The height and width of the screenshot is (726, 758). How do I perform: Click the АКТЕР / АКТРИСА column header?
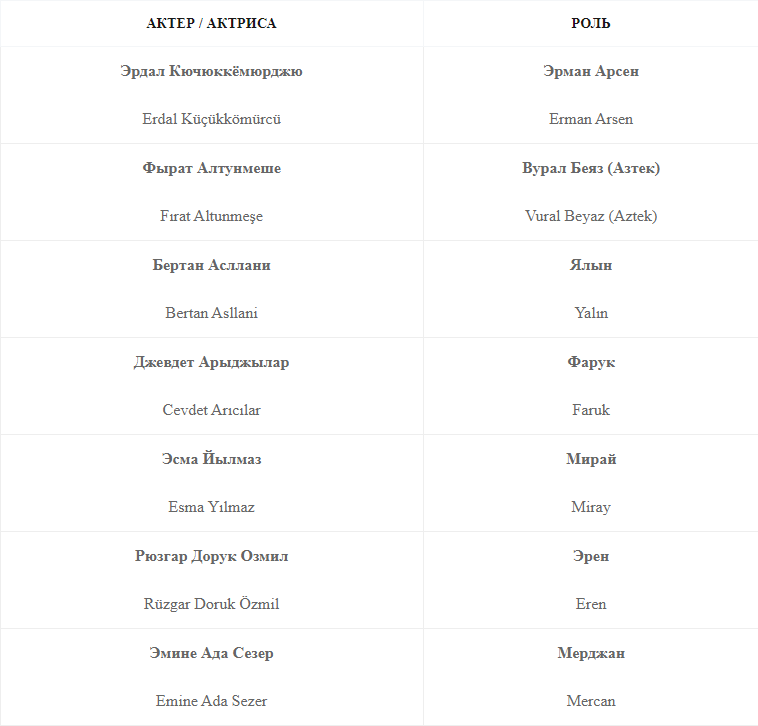click(211, 23)
